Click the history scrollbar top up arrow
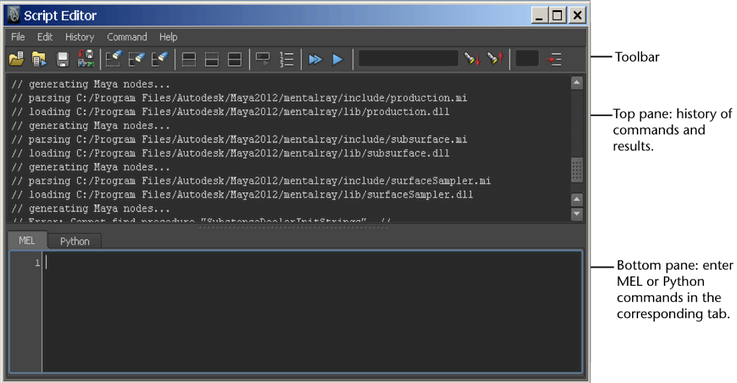 577,83
